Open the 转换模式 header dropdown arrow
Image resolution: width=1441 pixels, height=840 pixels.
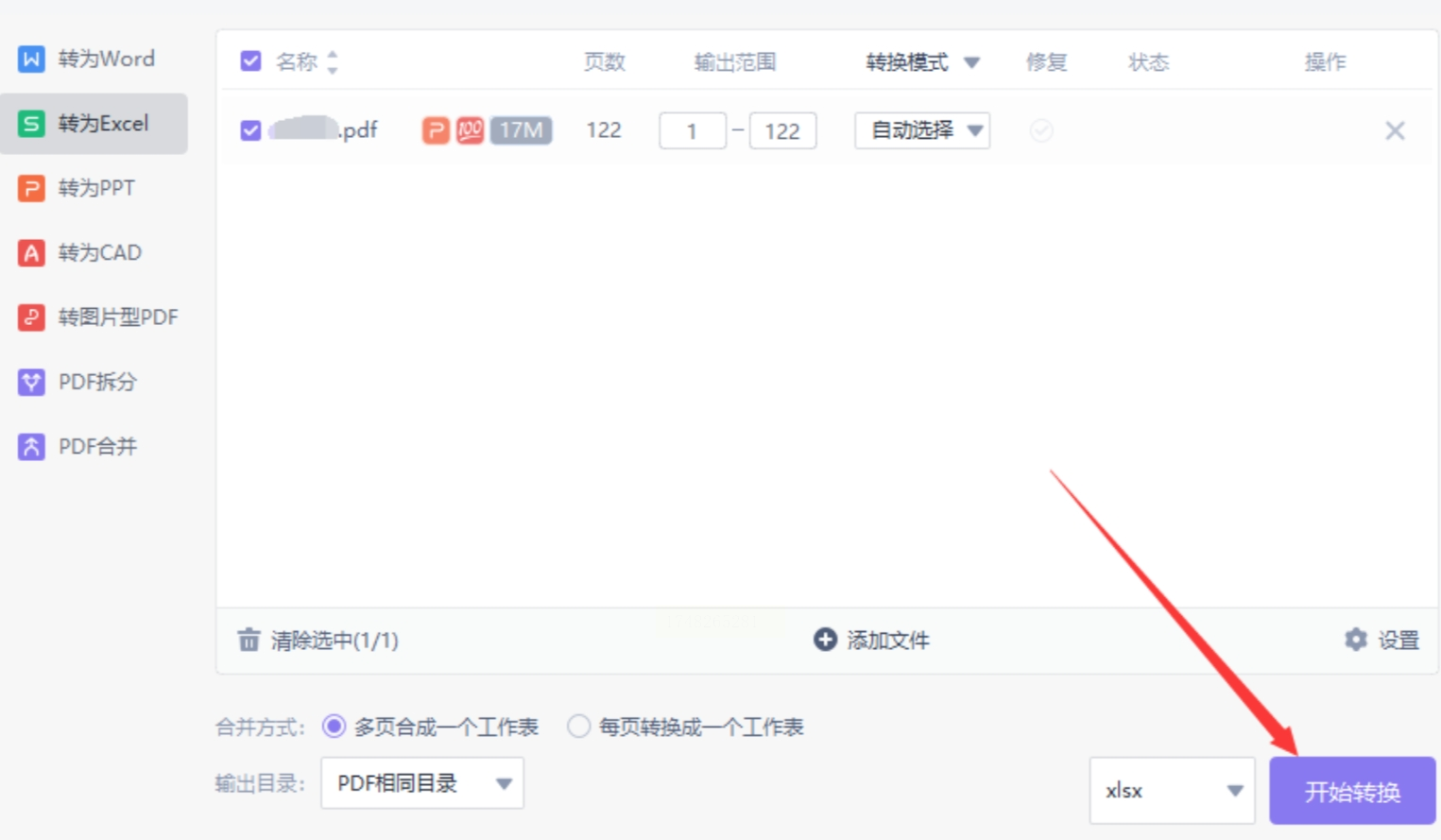971,63
